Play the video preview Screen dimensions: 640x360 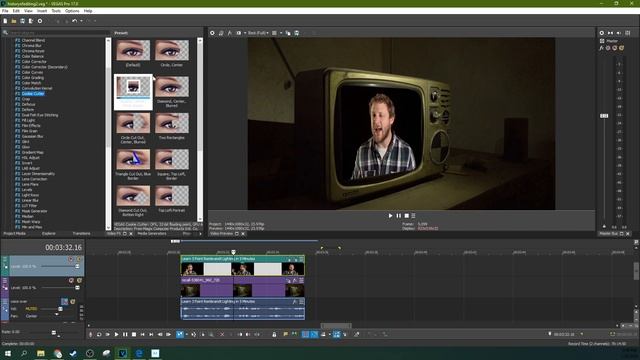click(x=391, y=216)
